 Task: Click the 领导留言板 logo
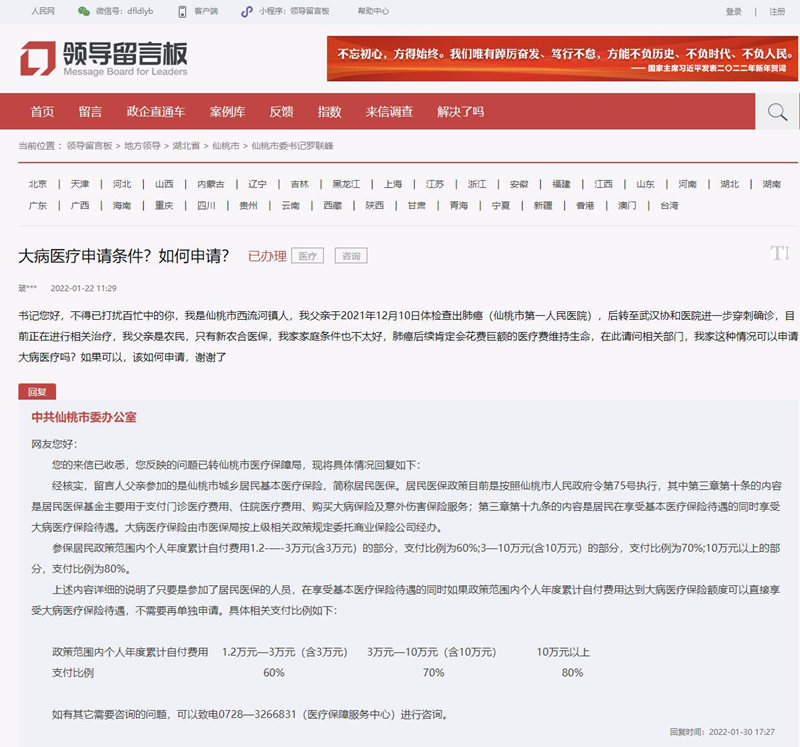100,59
